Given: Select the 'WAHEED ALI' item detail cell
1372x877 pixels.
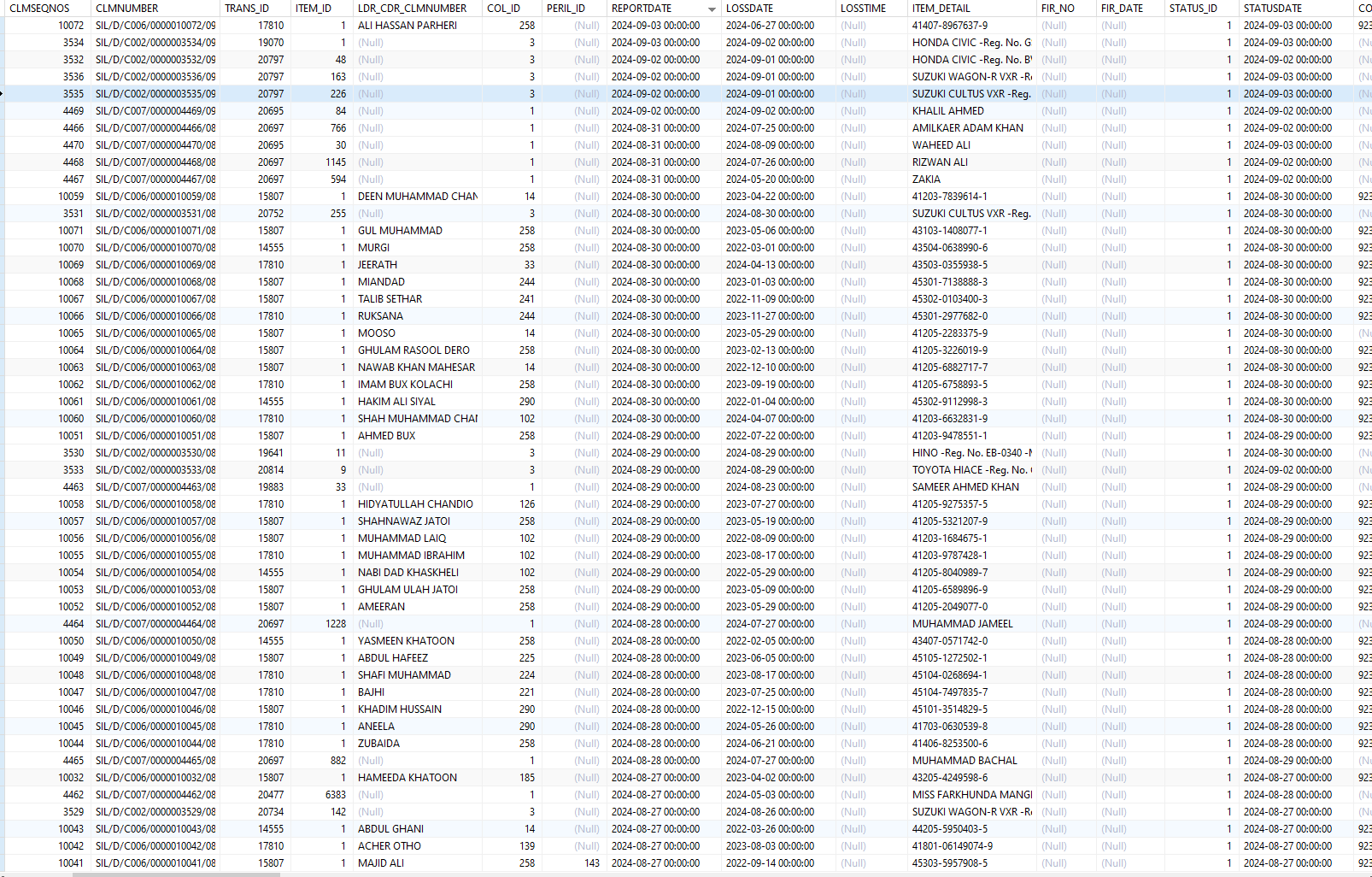Looking at the screenshot, I should (x=971, y=145).
